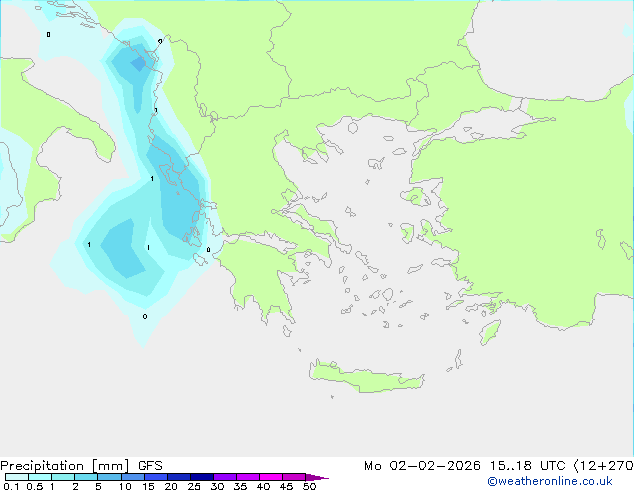Image resolution: width=634 pixels, height=490 pixels.
Task: Click the '(12+270' forecast run text
Action: pyautogui.click(x=604, y=466)
